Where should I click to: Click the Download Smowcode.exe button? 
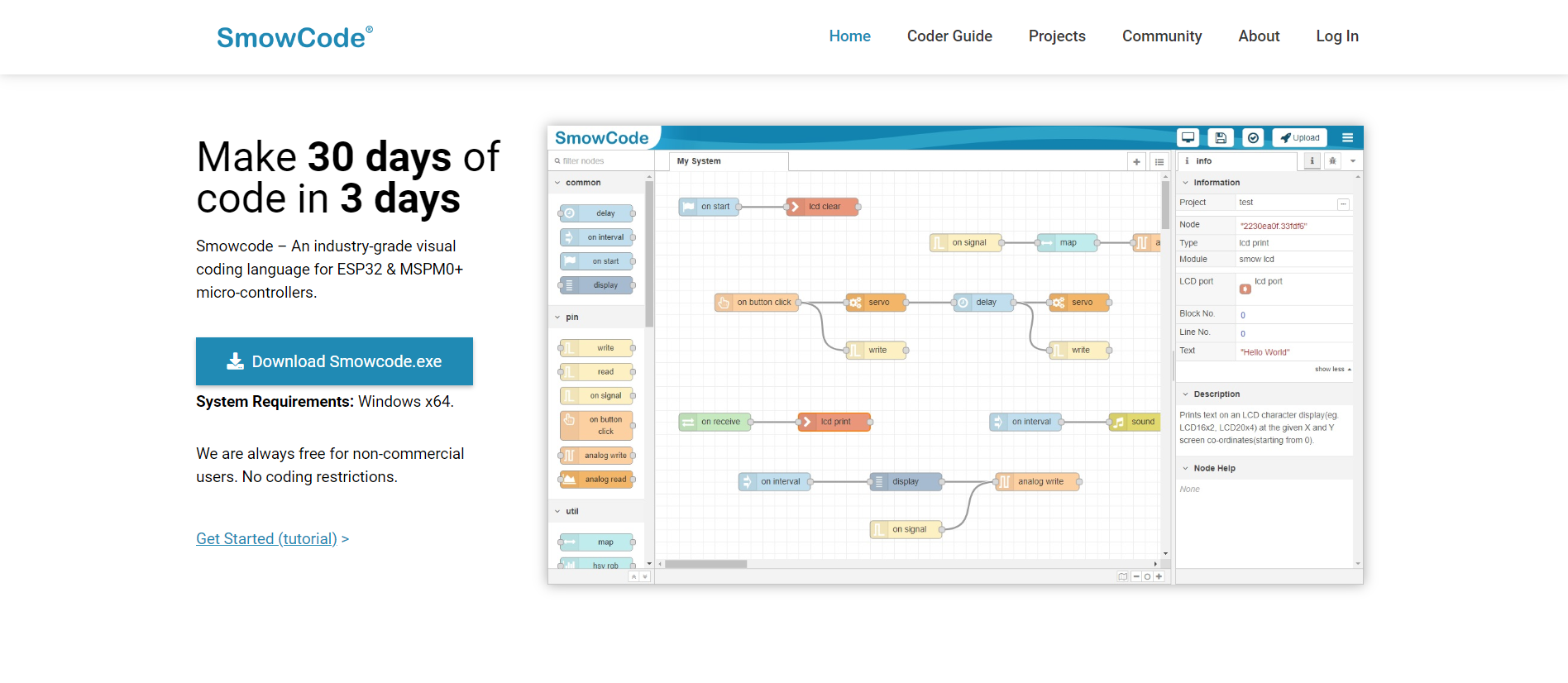coord(334,361)
